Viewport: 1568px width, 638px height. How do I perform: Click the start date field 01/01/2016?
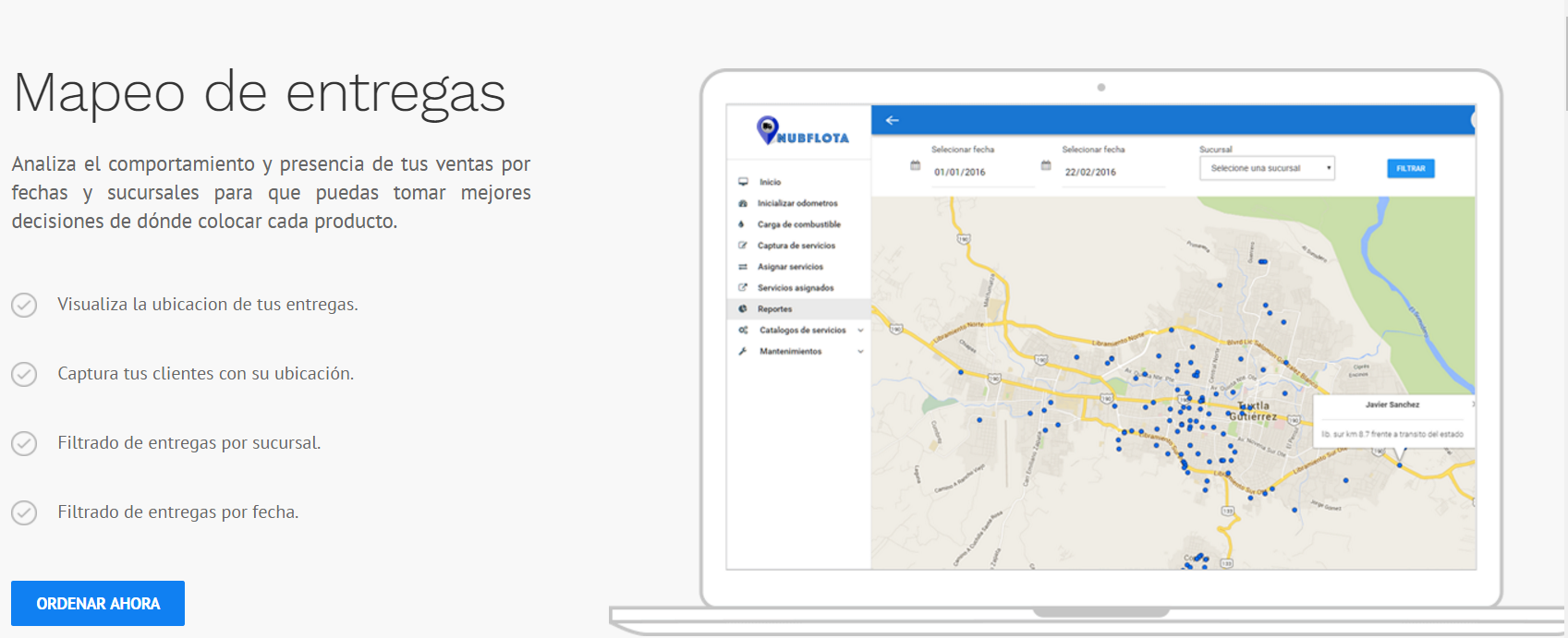(981, 173)
